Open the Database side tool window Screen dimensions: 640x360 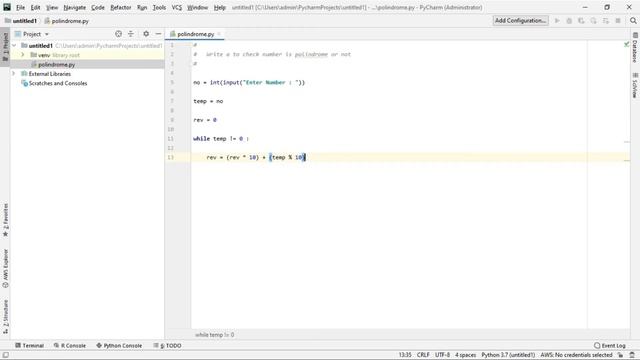pos(635,48)
